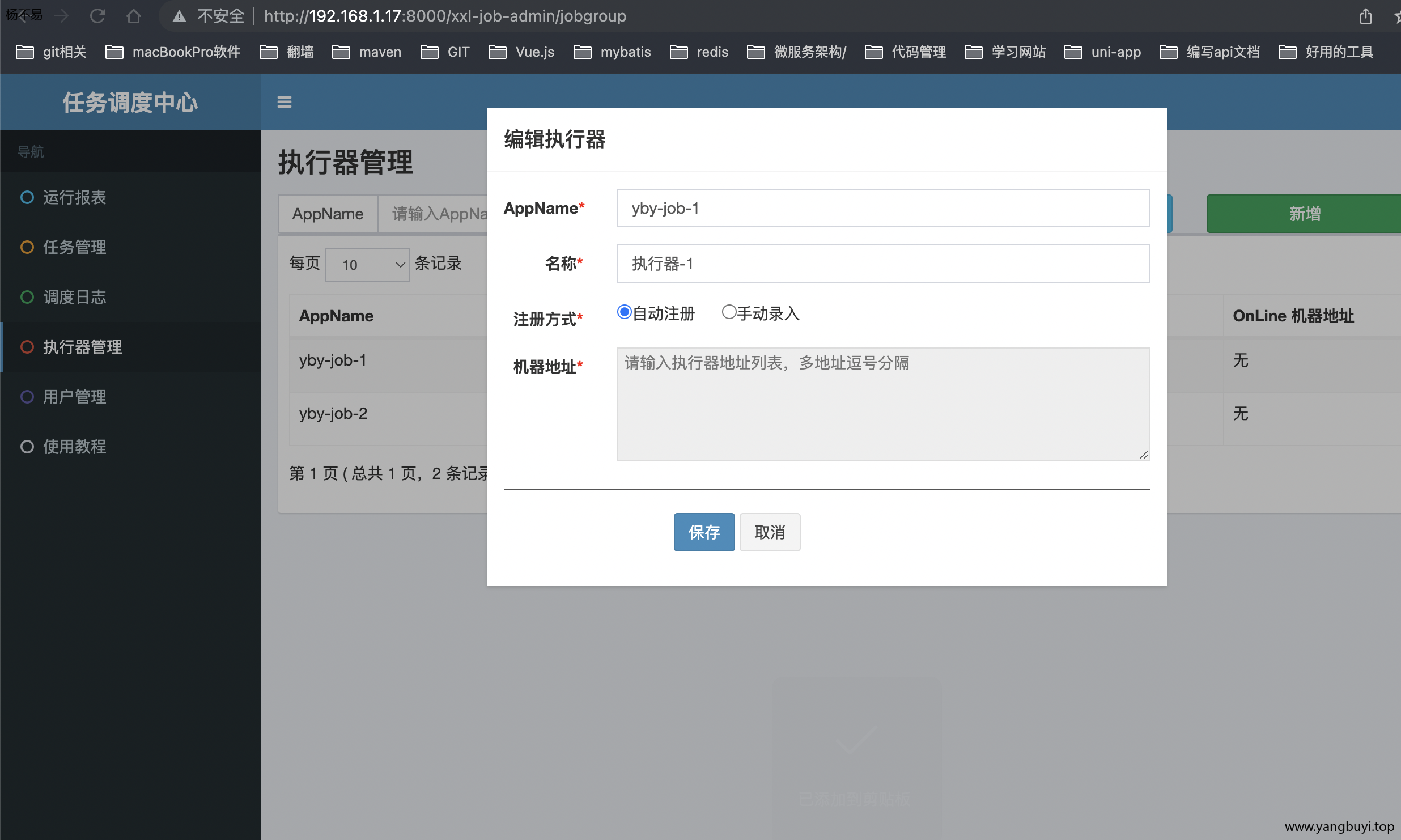Click the 调度日志 green circle icon

click(x=27, y=297)
